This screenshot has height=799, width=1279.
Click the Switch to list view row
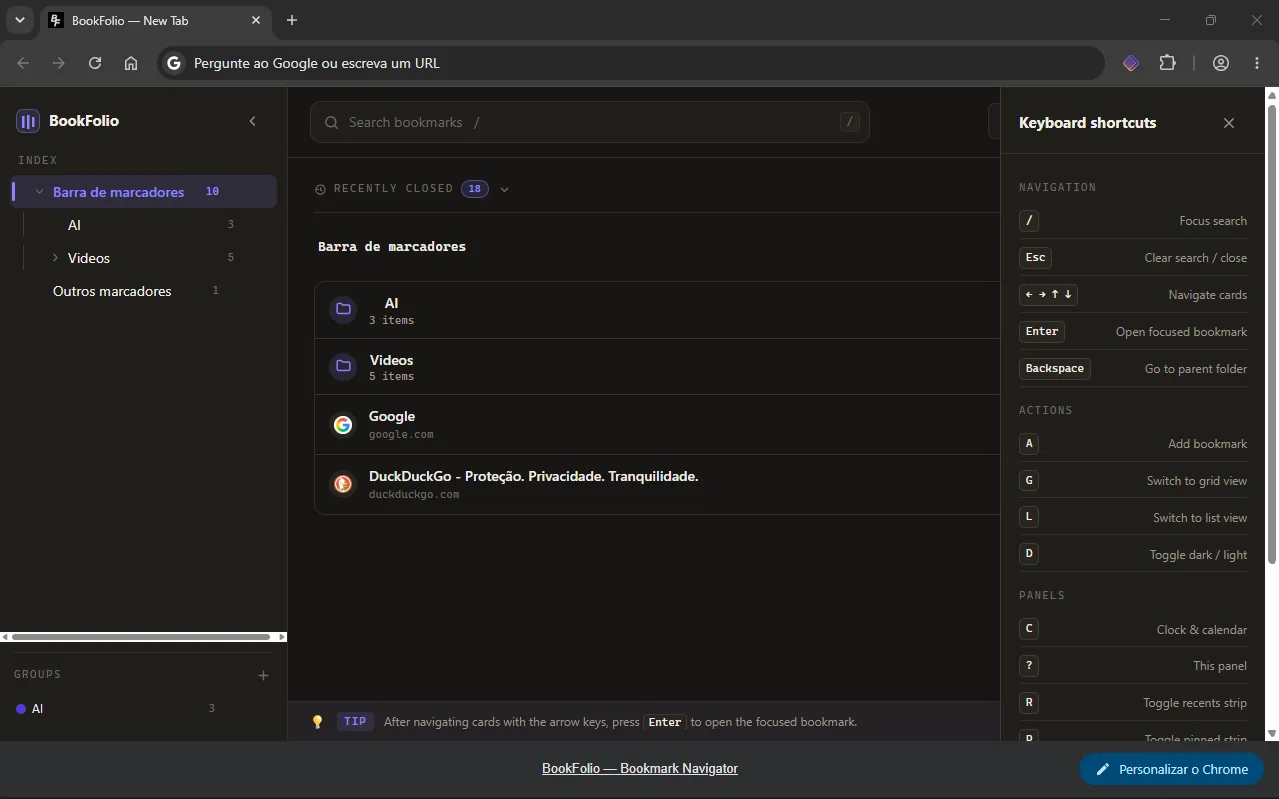click(1133, 518)
